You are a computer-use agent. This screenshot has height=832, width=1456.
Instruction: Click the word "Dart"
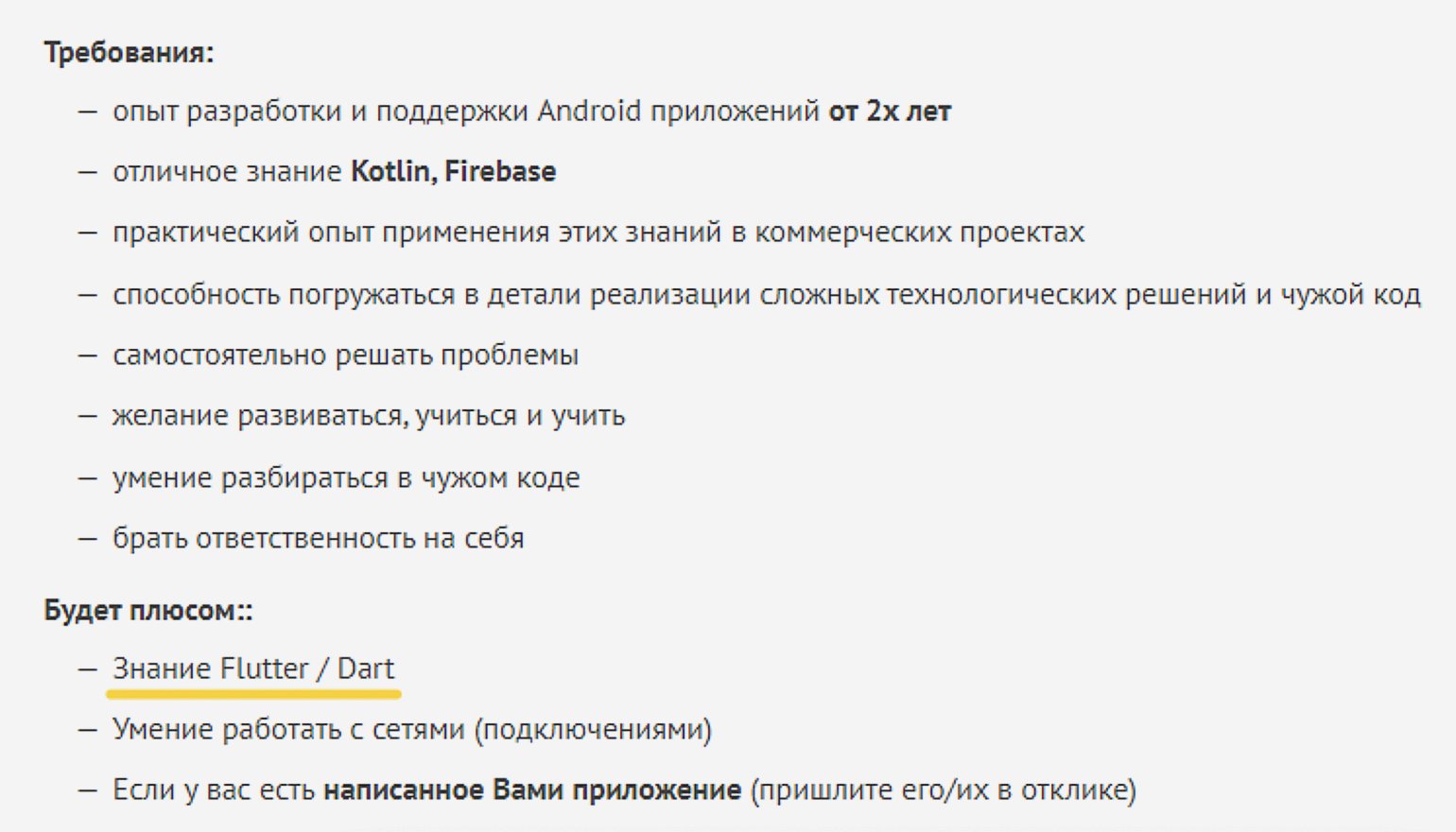coord(365,669)
